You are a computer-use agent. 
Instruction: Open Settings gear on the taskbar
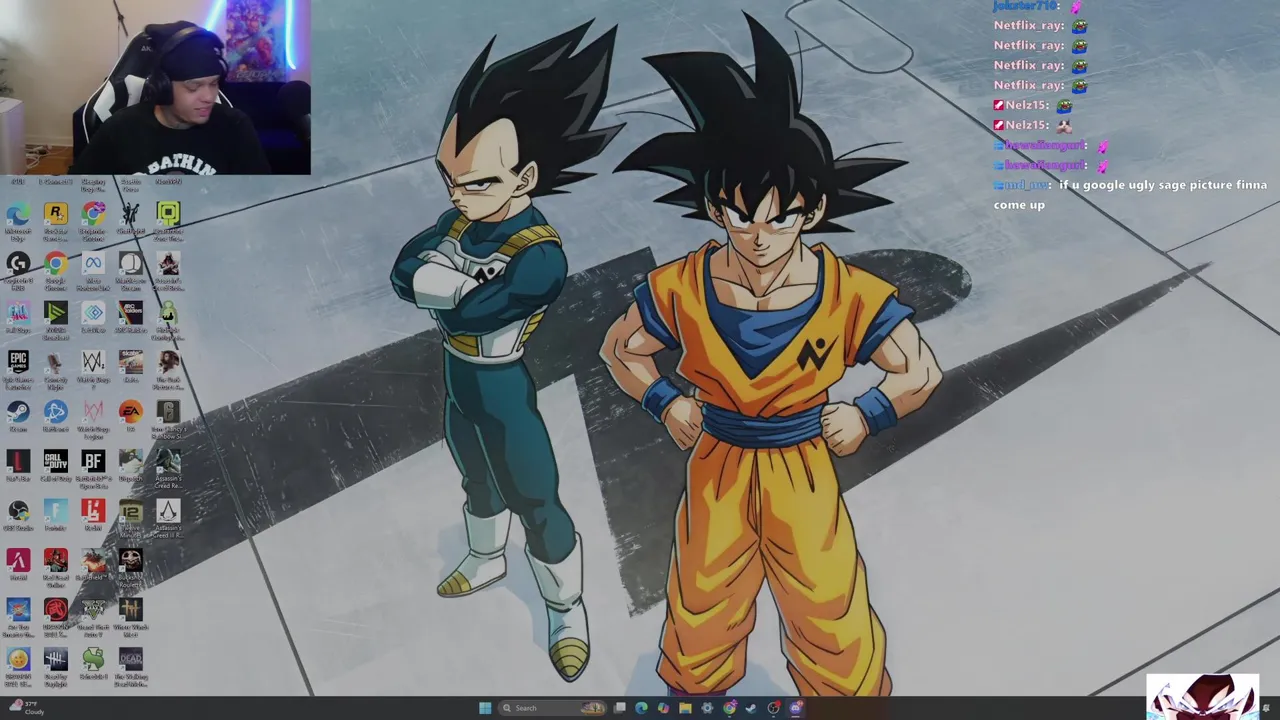(x=707, y=708)
